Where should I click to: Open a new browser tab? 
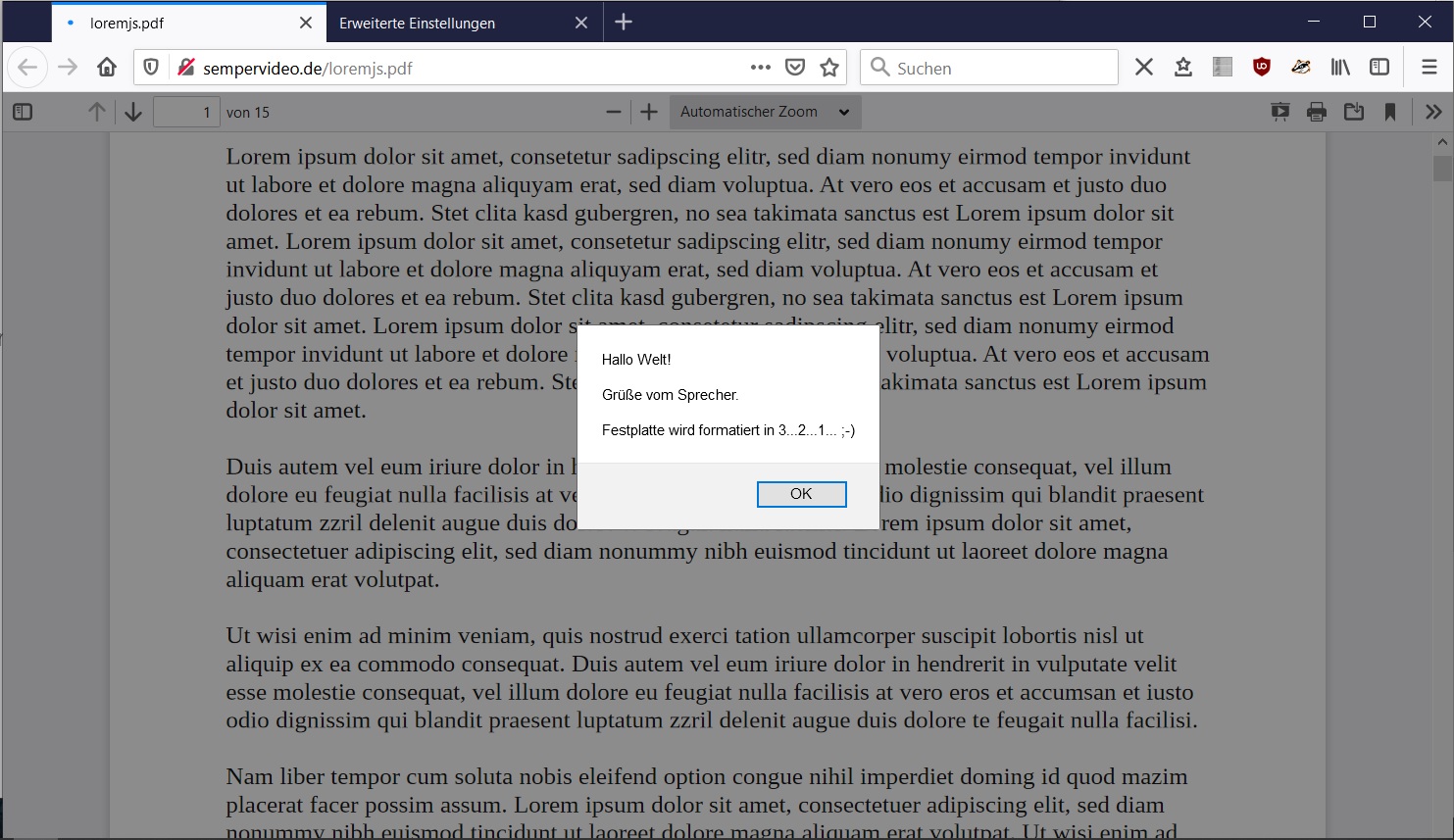tap(624, 22)
